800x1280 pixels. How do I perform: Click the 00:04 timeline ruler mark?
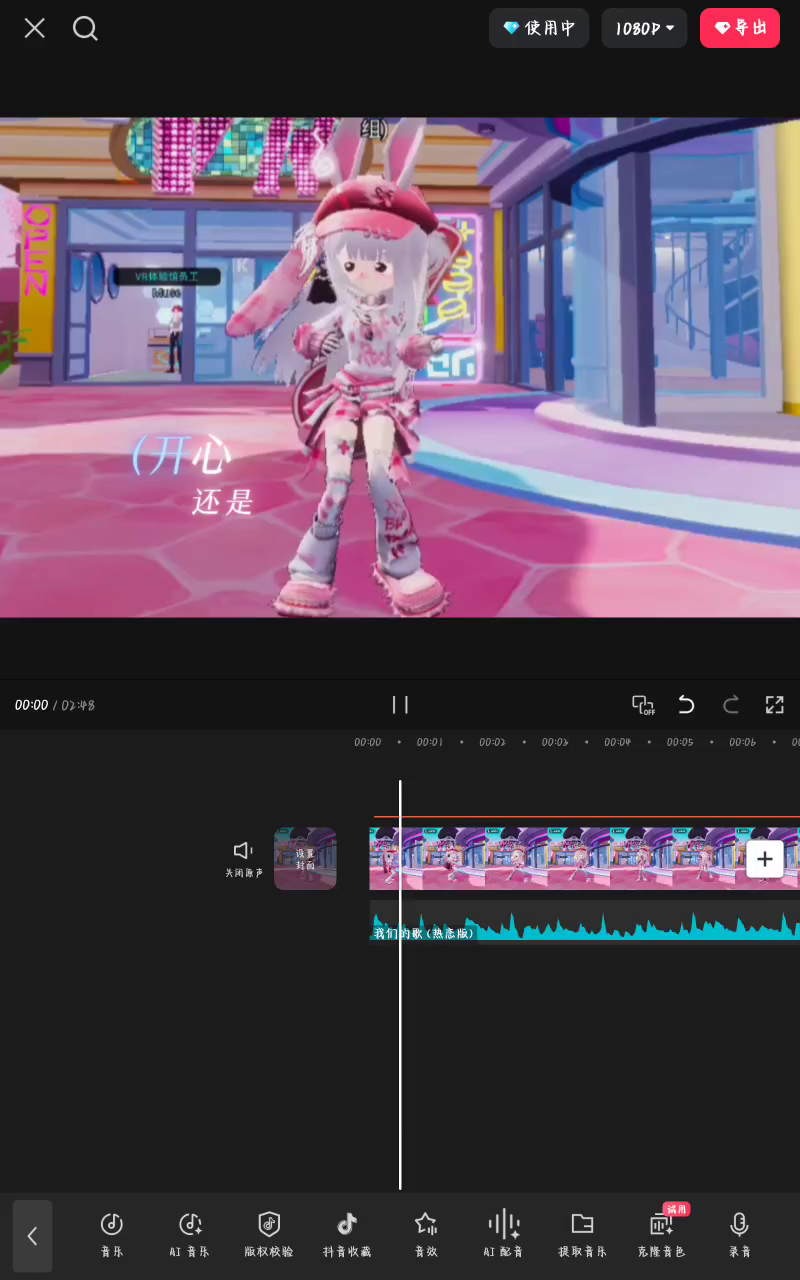[617, 742]
